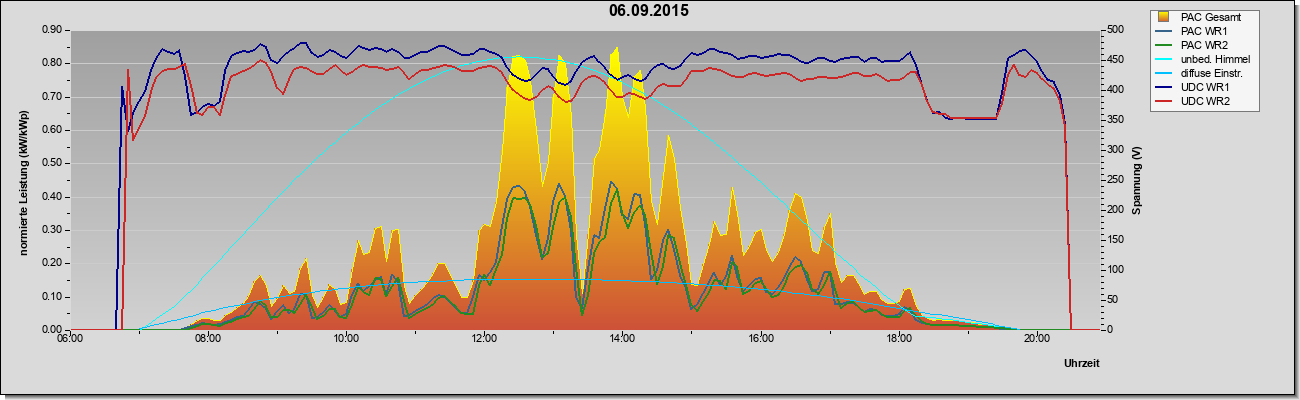The width and height of the screenshot is (1300, 400).
Task: Click the 0.50 label on left axis
Action: (51, 163)
